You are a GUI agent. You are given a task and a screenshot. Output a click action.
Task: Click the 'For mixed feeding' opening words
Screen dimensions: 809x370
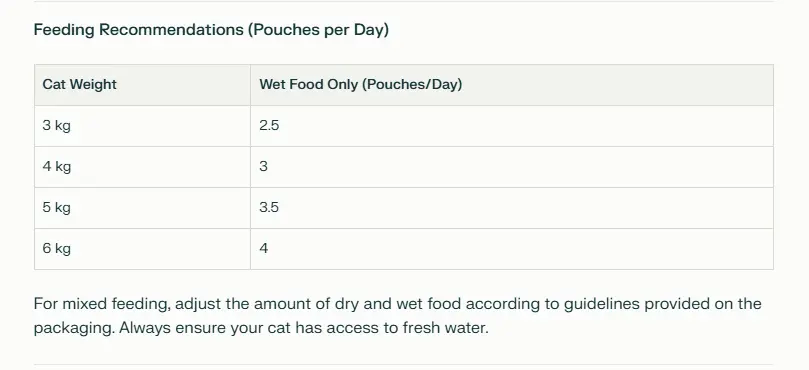point(102,304)
